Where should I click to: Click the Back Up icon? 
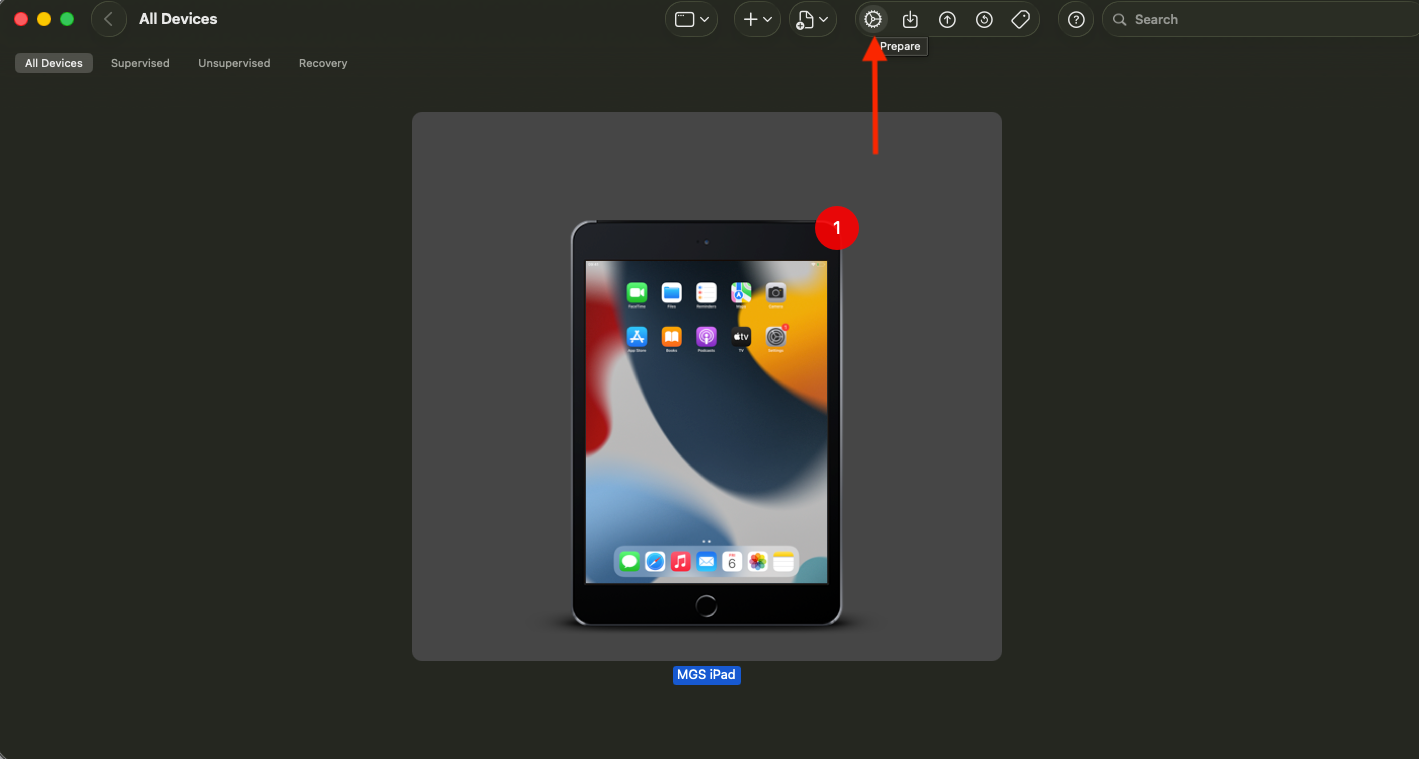pos(947,19)
